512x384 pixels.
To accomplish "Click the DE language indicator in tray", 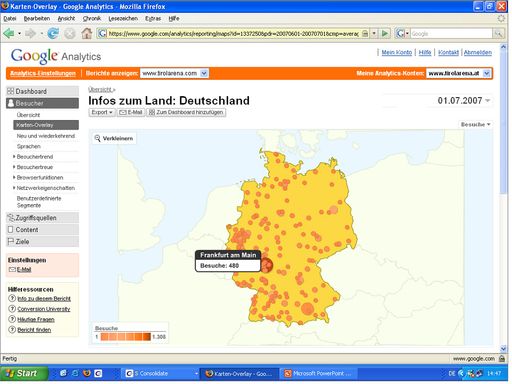I will [452, 373].
